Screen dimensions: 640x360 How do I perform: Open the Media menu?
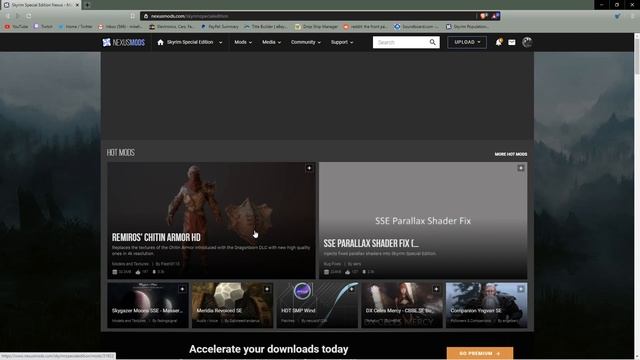271,42
